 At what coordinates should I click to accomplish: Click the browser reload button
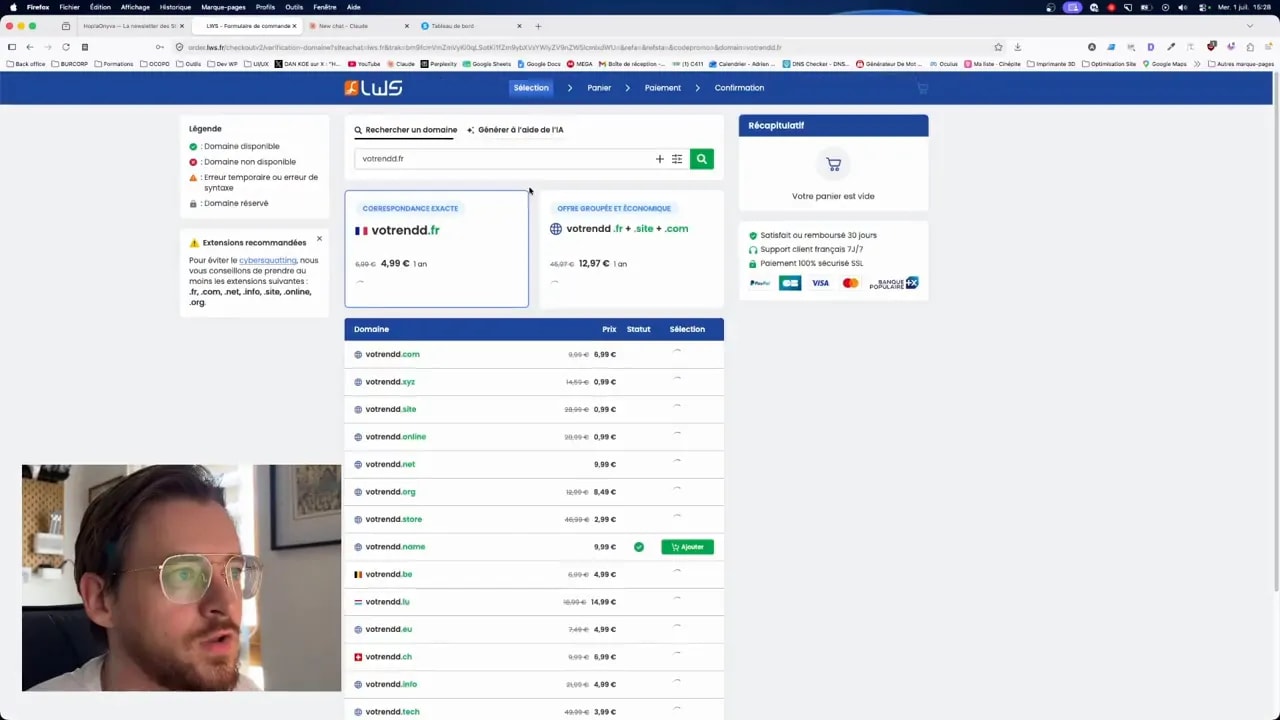(66, 47)
